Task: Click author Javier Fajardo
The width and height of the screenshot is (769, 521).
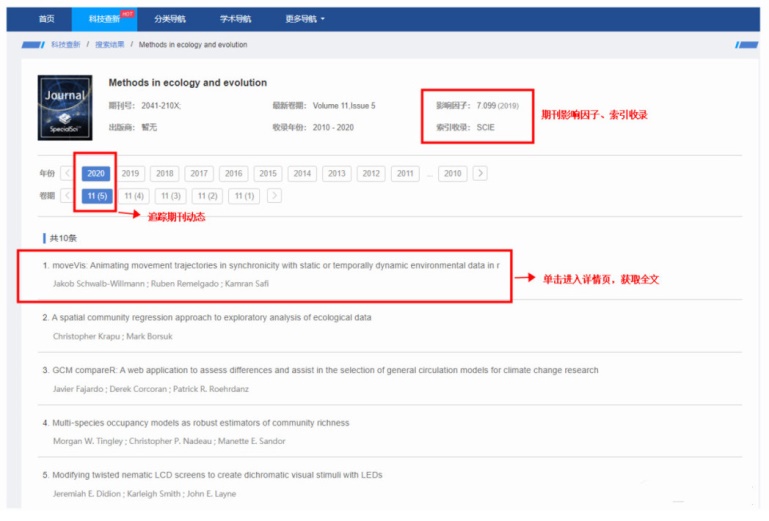Action: pyautogui.click(x=78, y=389)
